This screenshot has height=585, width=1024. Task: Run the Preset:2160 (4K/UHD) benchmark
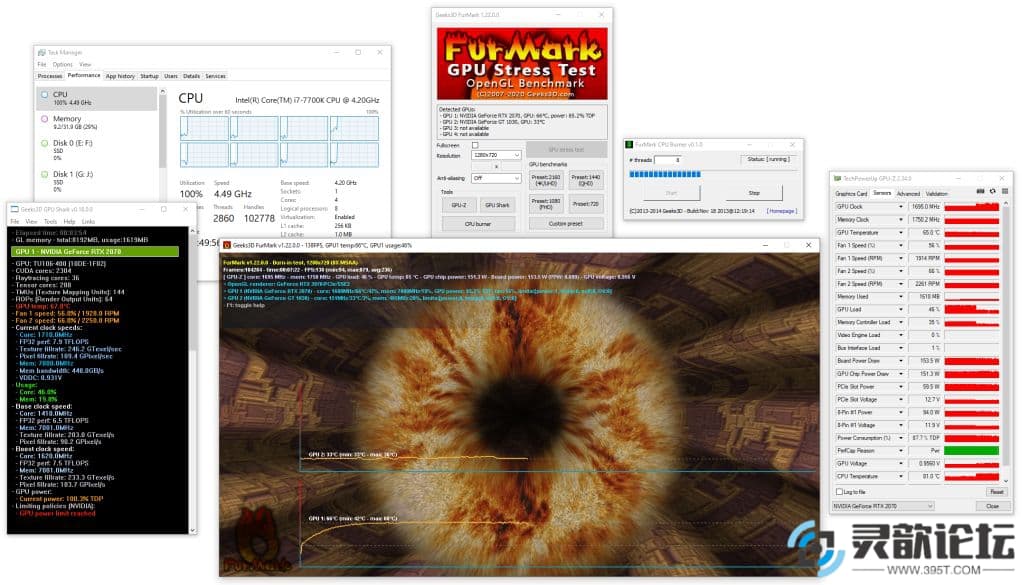(546, 180)
